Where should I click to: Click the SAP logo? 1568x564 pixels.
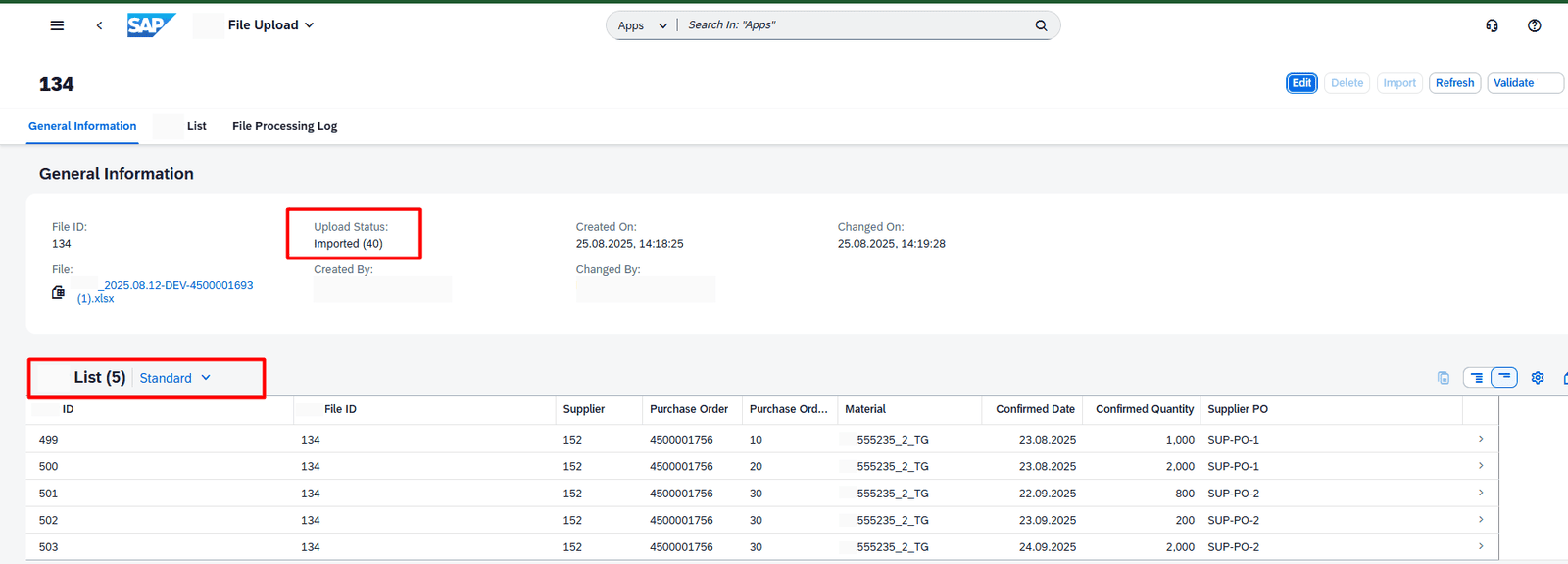(151, 25)
